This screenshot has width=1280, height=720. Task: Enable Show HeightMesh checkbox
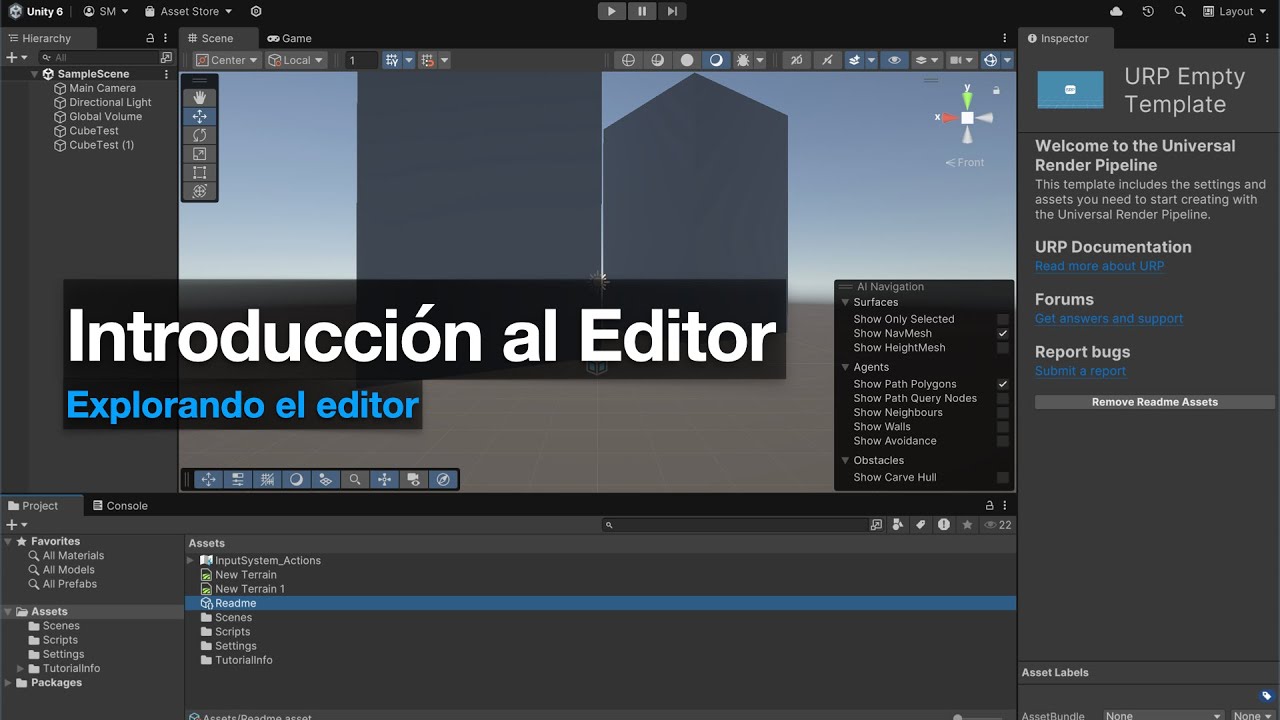click(x=1003, y=348)
